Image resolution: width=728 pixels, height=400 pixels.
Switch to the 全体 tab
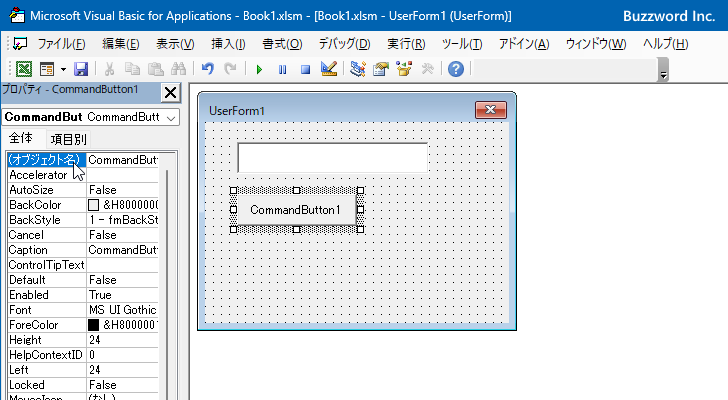coord(21,138)
